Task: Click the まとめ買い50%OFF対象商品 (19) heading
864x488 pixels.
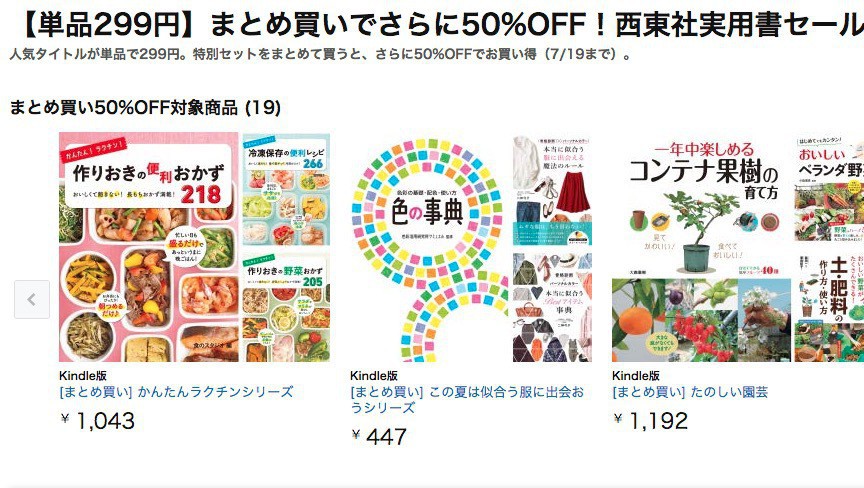Action: [x=145, y=106]
